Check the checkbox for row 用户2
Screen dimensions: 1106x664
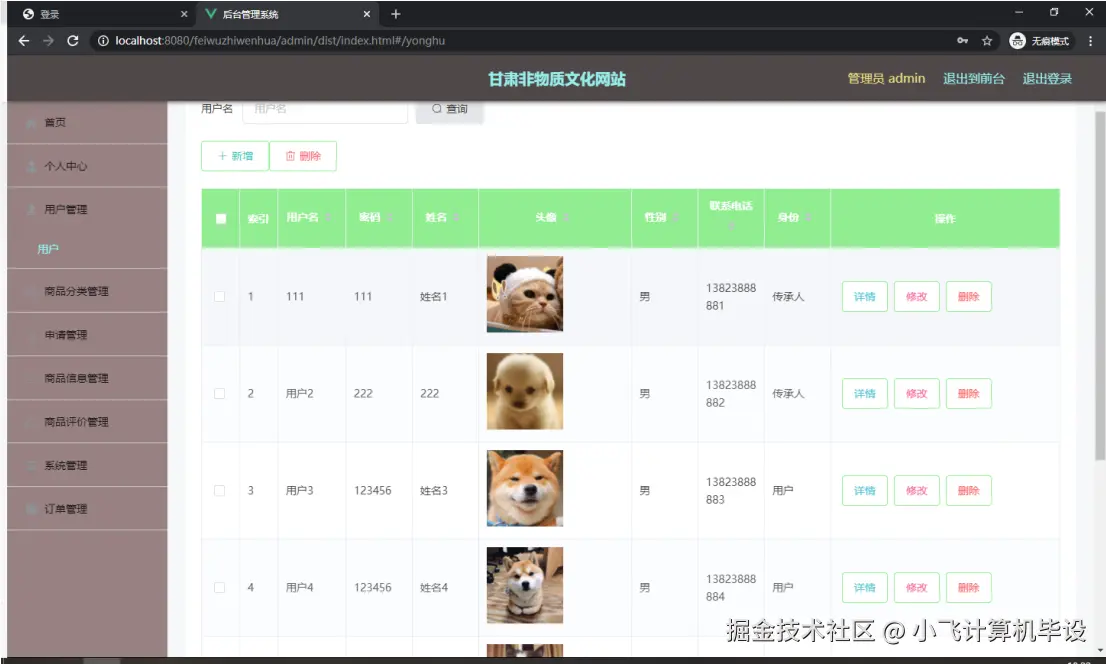[219, 393]
